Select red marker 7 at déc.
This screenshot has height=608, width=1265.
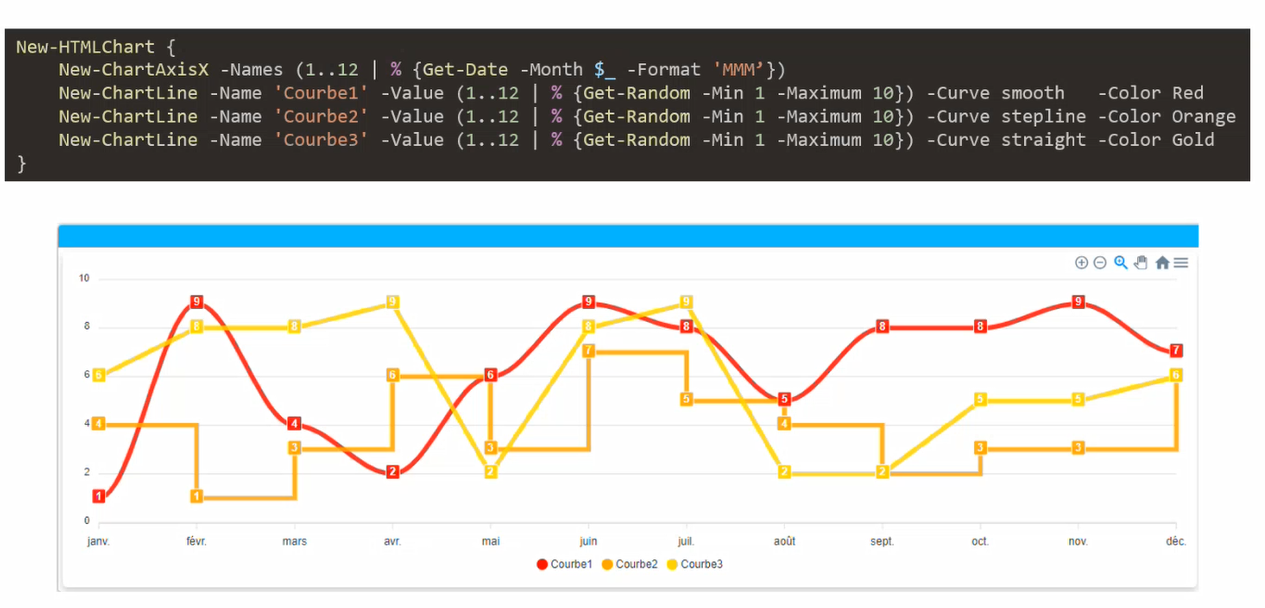click(1176, 350)
